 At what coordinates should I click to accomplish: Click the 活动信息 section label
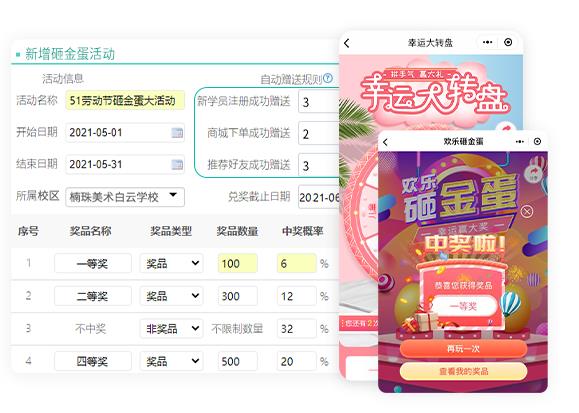coord(63,78)
